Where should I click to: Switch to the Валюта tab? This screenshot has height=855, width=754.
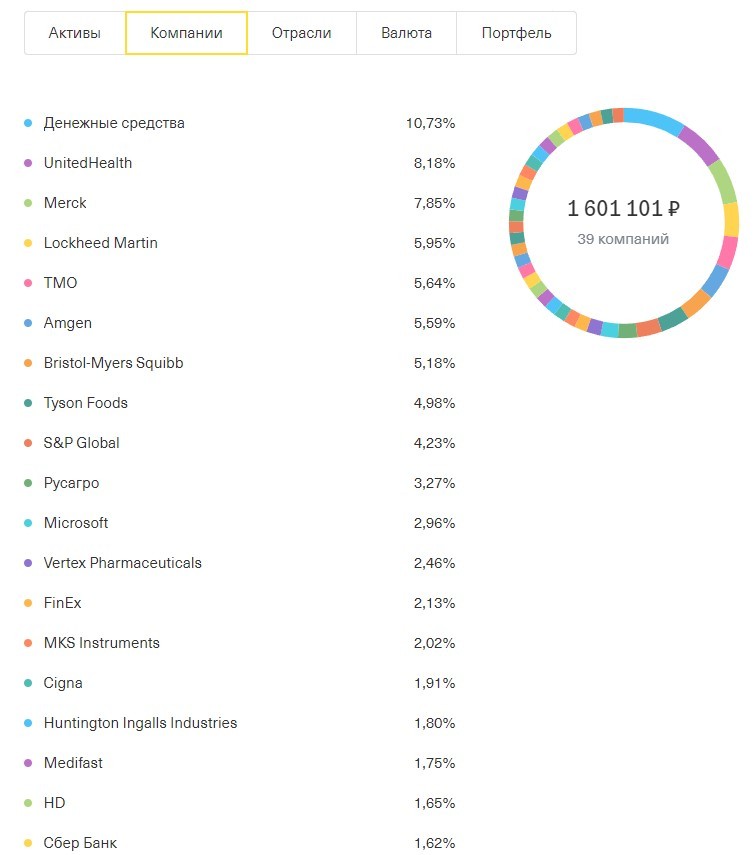406,33
